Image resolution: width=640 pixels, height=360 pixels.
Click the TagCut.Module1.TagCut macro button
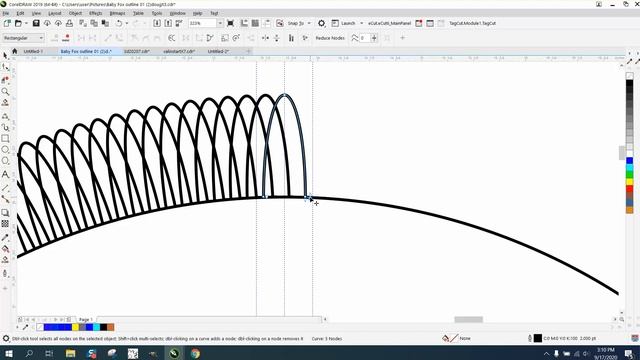pyautogui.click(x=472, y=23)
